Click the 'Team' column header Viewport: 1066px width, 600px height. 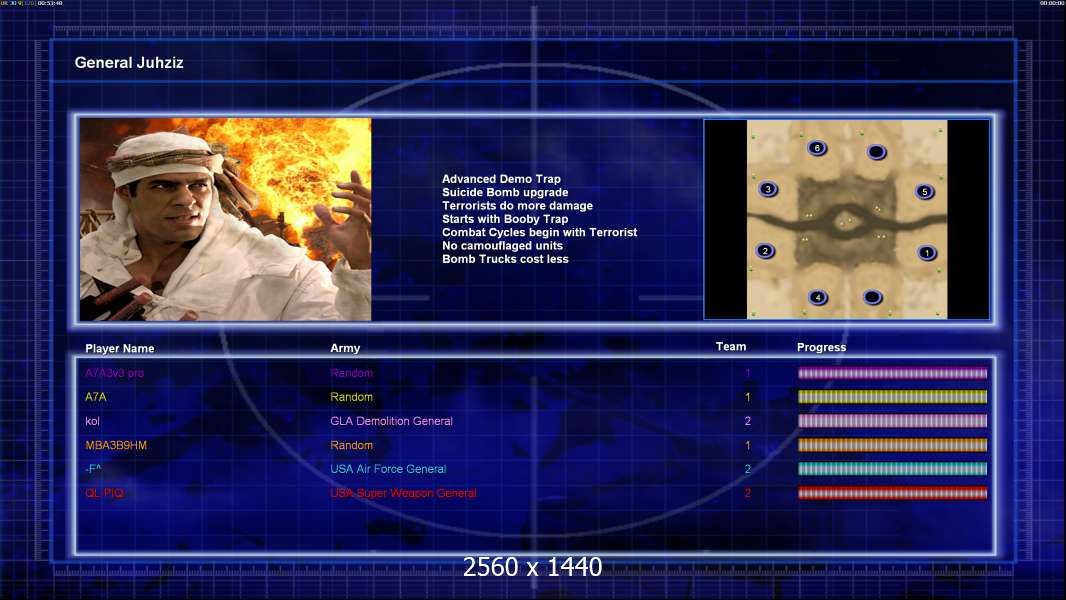(731, 347)
